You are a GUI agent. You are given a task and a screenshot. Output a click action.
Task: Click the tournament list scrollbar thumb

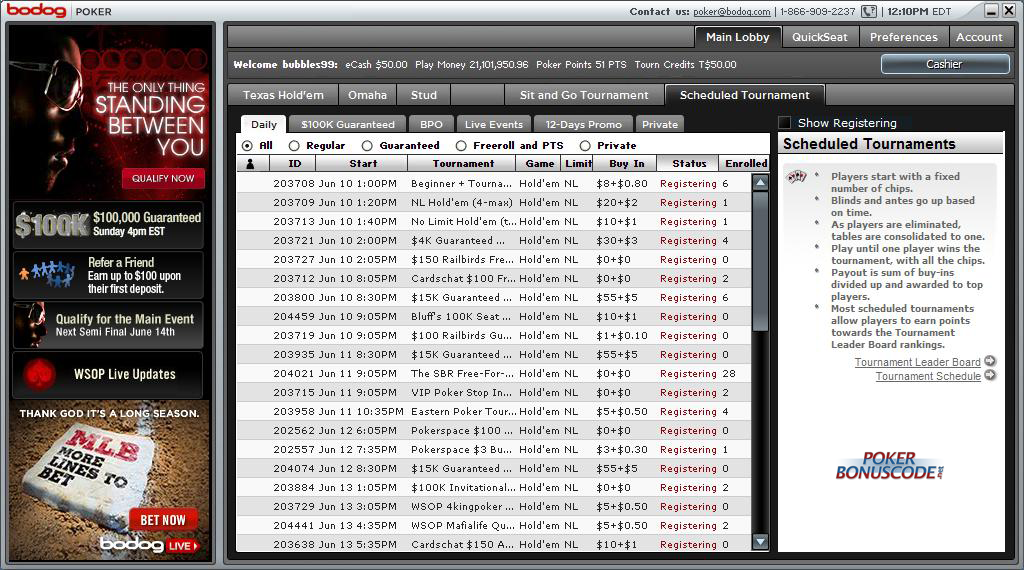[x=760, y=262]
